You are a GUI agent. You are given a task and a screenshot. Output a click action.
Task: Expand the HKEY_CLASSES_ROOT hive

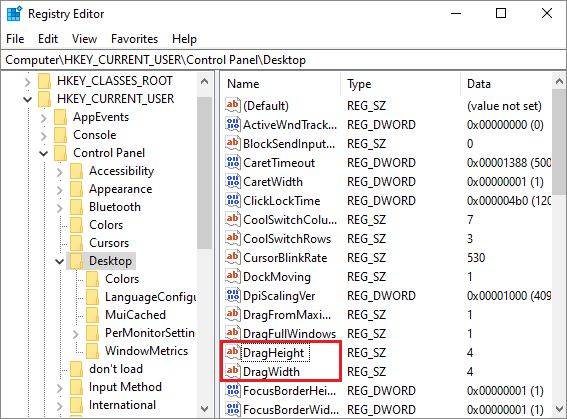27,82
